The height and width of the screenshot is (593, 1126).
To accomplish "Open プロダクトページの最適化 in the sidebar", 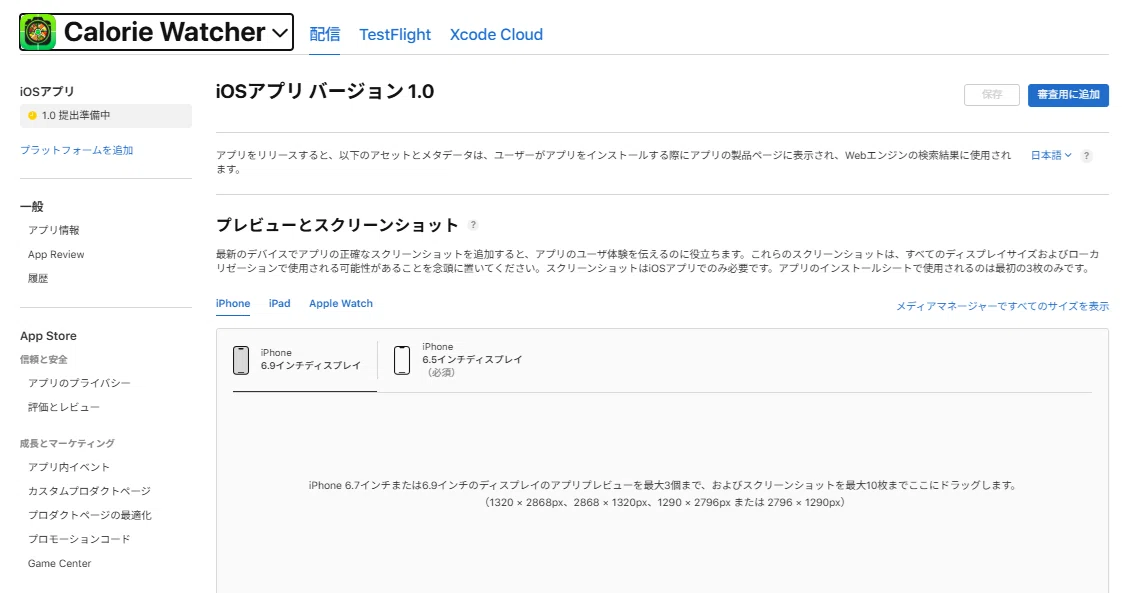I will tap(90, 515).
